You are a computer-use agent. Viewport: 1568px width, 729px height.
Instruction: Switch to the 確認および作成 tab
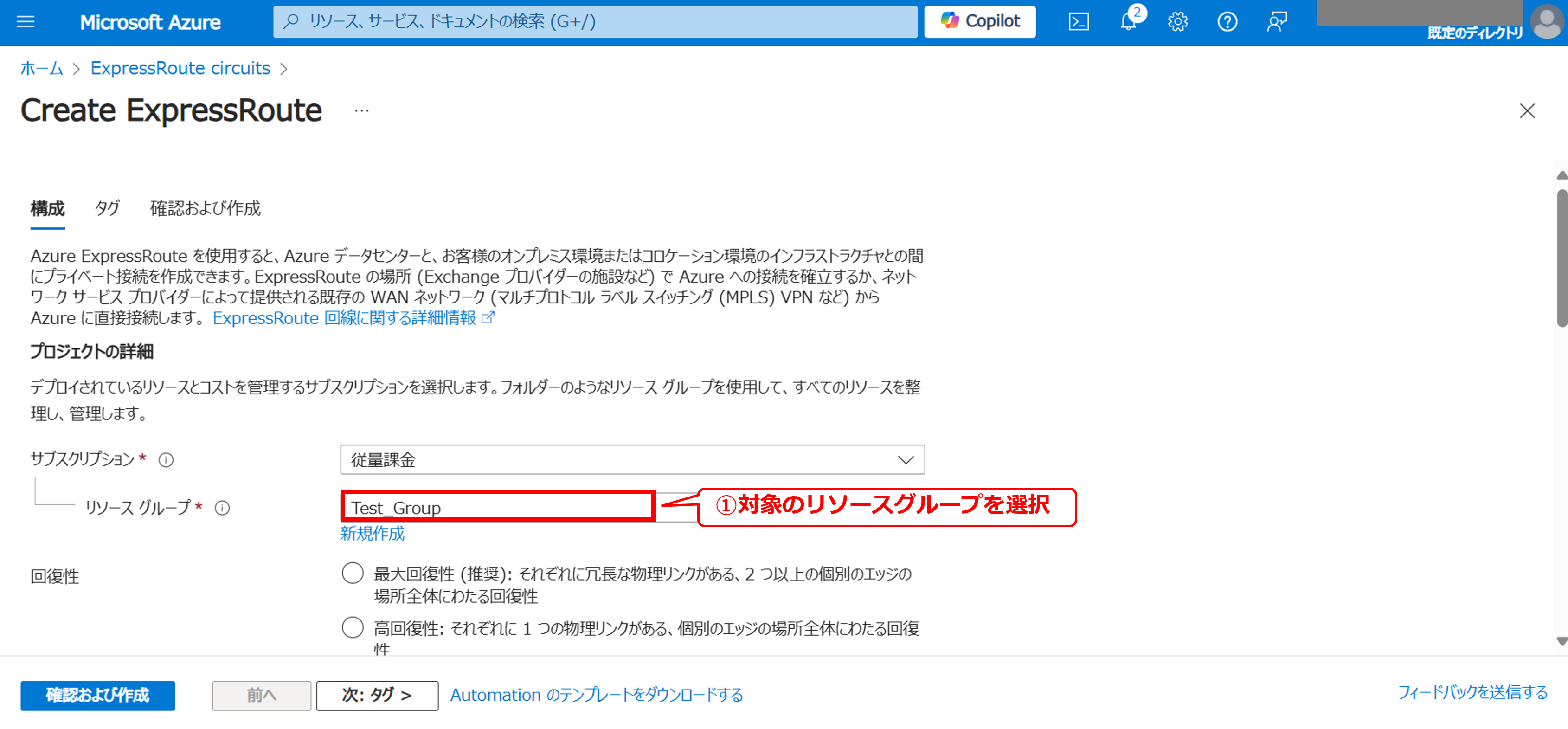pos(205,208)
